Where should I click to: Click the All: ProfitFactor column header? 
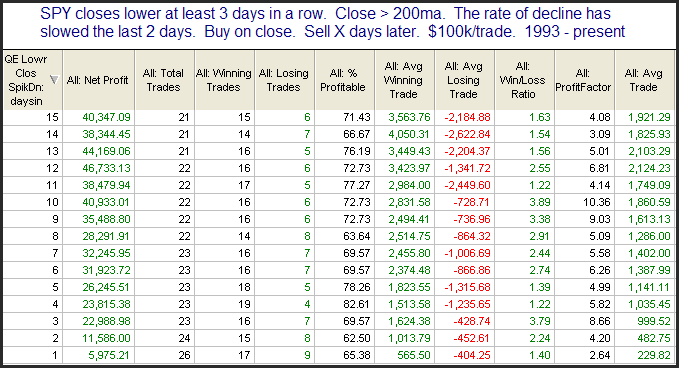click(x=583, y=80)
